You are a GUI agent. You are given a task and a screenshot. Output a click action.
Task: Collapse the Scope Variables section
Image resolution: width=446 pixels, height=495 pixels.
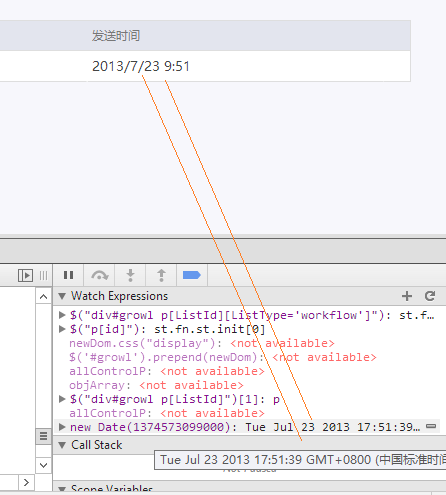pos(62,489)
